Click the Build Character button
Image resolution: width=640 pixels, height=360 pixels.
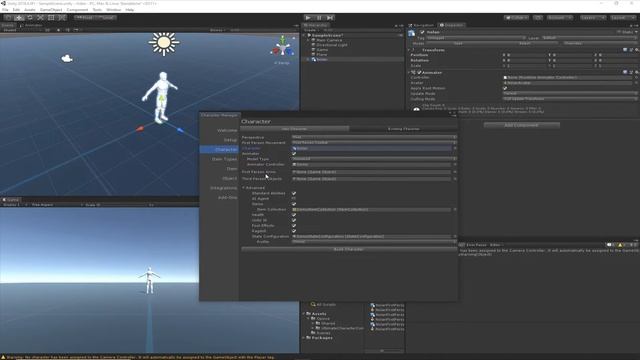pos(349,249)
